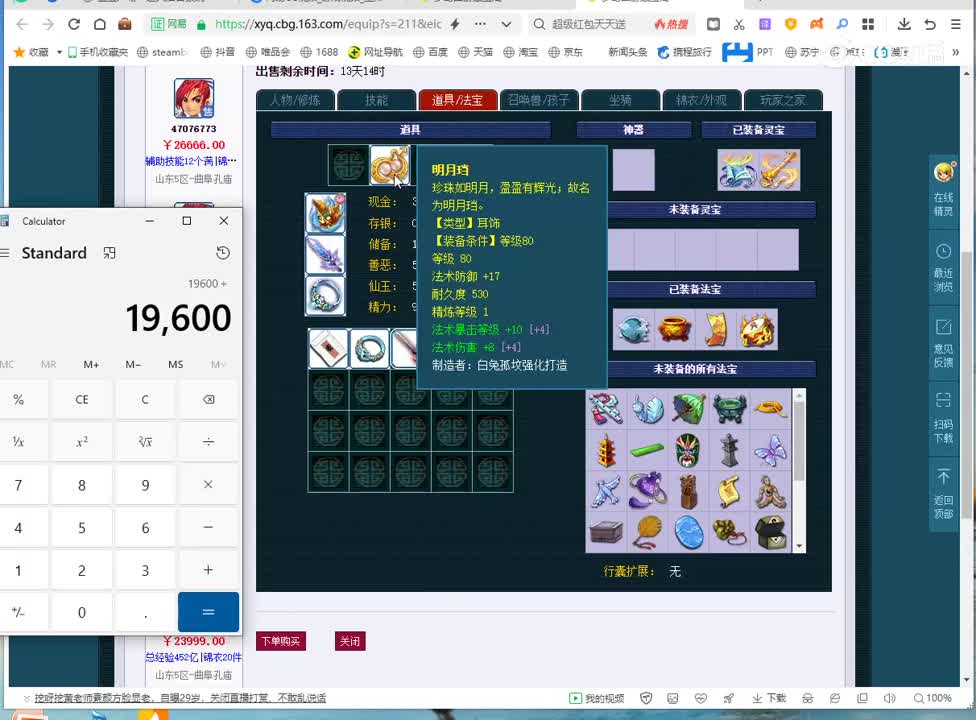Image resolution: width=976 pixels, height=720 pixels.
Task: Open 1688 bookmark link
Action: pos(319,52)
